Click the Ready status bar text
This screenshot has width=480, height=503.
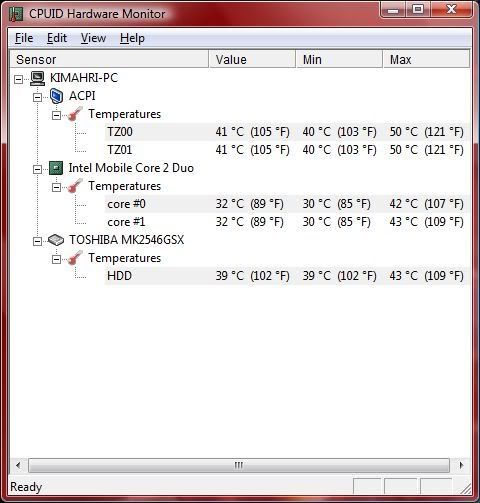[x=26, y=487]
